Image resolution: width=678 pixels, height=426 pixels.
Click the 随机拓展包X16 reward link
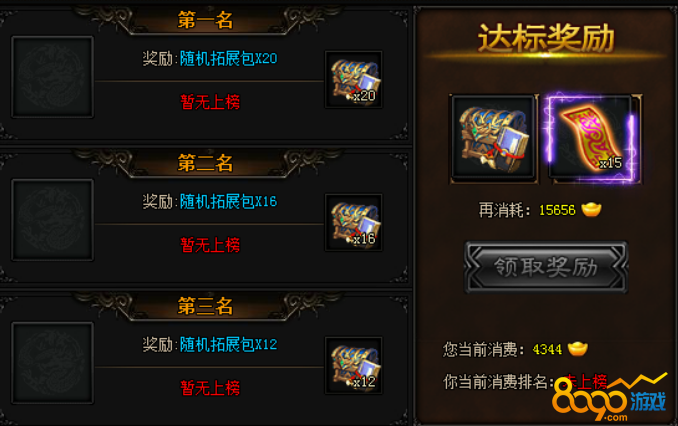(228, 202)
